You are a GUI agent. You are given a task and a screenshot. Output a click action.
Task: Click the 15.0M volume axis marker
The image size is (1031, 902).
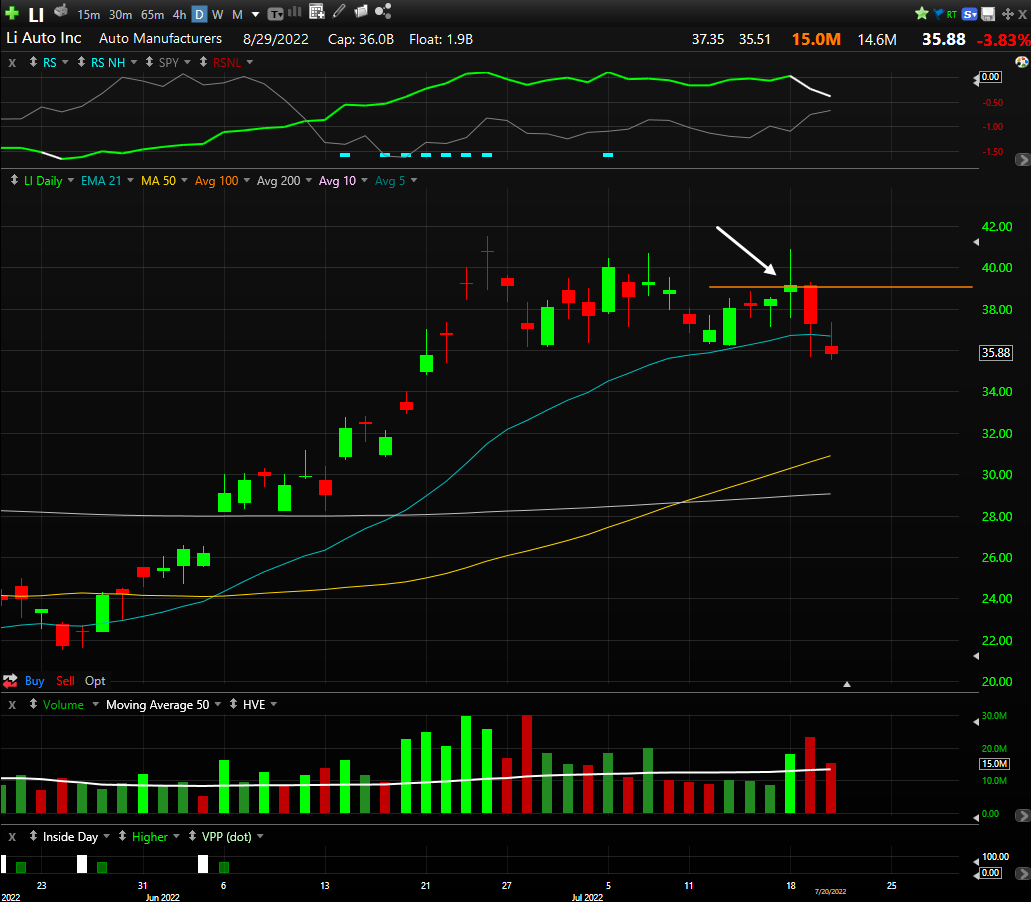pos(994,764)
